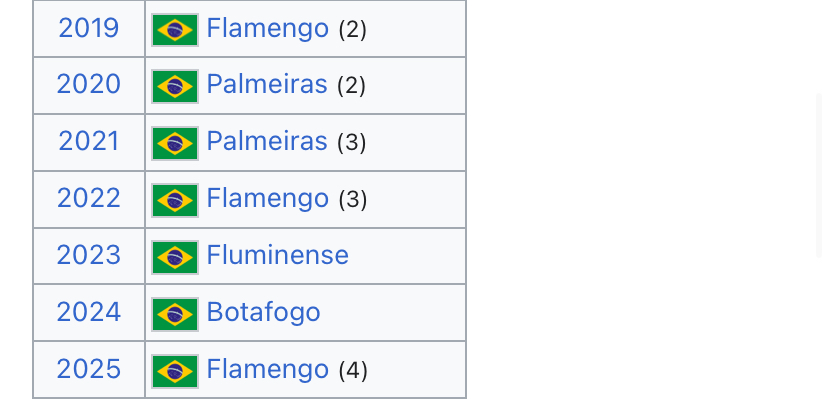Open the 2022 year link

tap(89, 198)
